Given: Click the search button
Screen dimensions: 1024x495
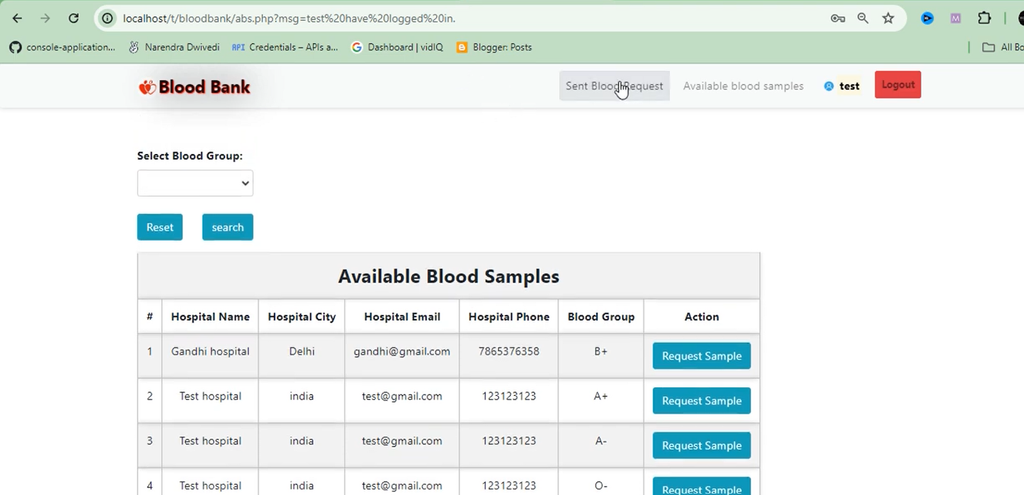Looking at the screenshot, I should click(227, 227).
